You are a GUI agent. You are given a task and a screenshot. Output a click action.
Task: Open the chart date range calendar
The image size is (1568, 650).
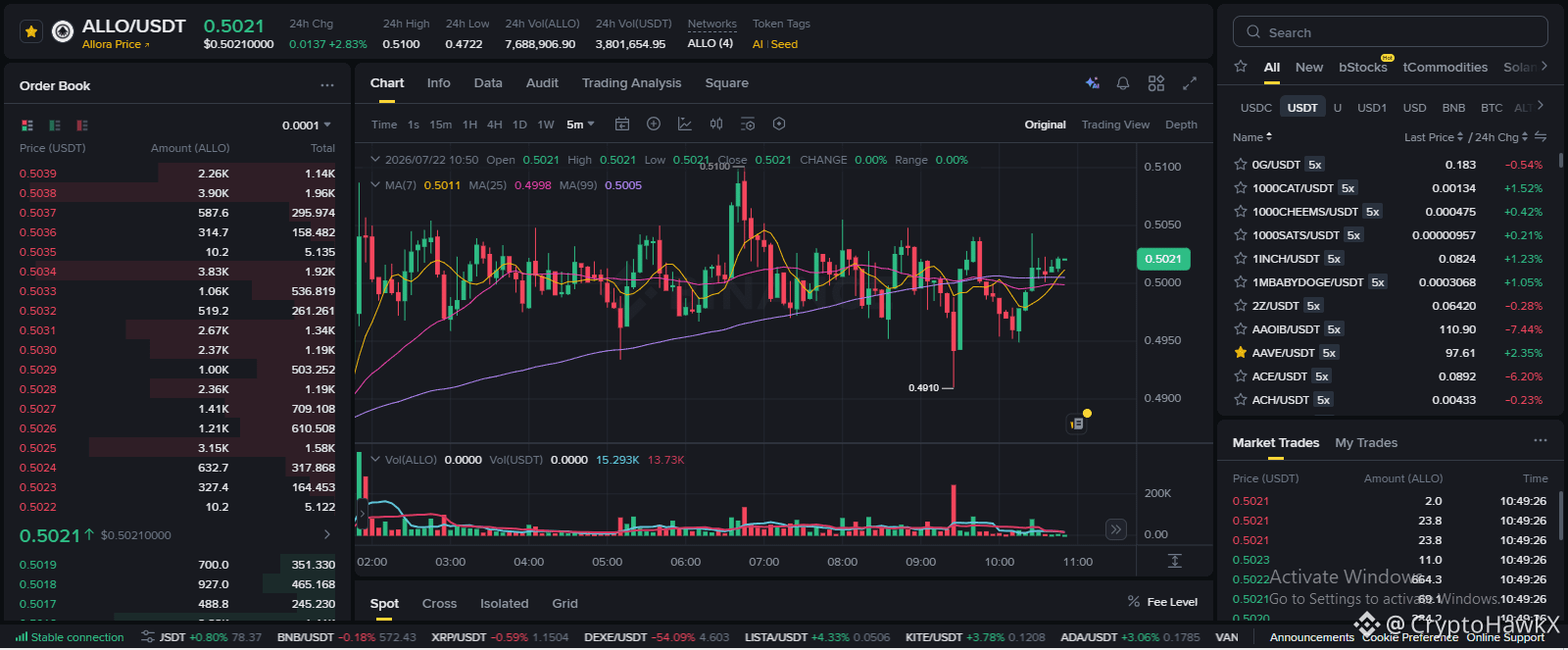click(621, 125)
